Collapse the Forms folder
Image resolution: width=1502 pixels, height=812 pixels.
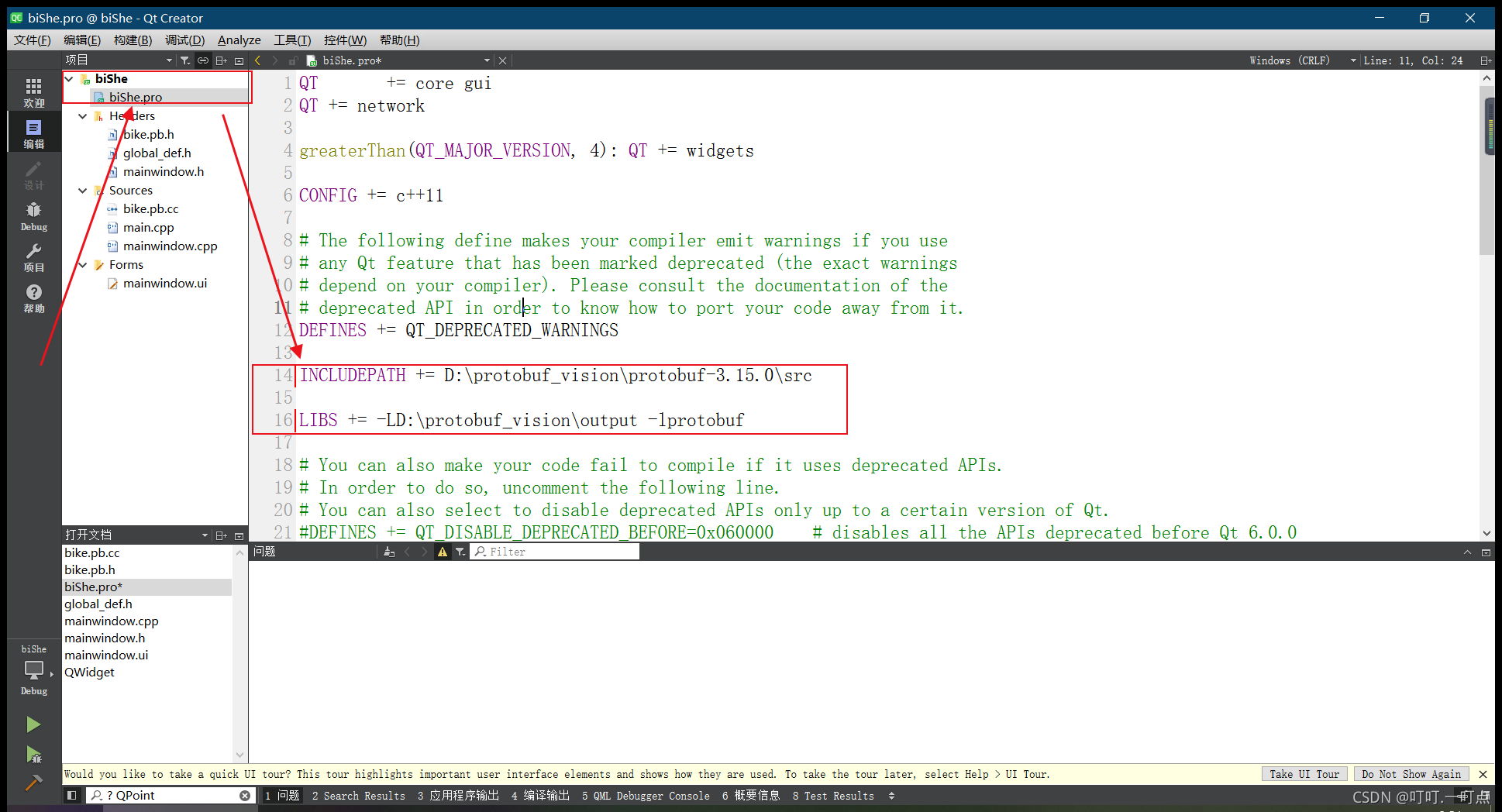[x=83, y=265]
